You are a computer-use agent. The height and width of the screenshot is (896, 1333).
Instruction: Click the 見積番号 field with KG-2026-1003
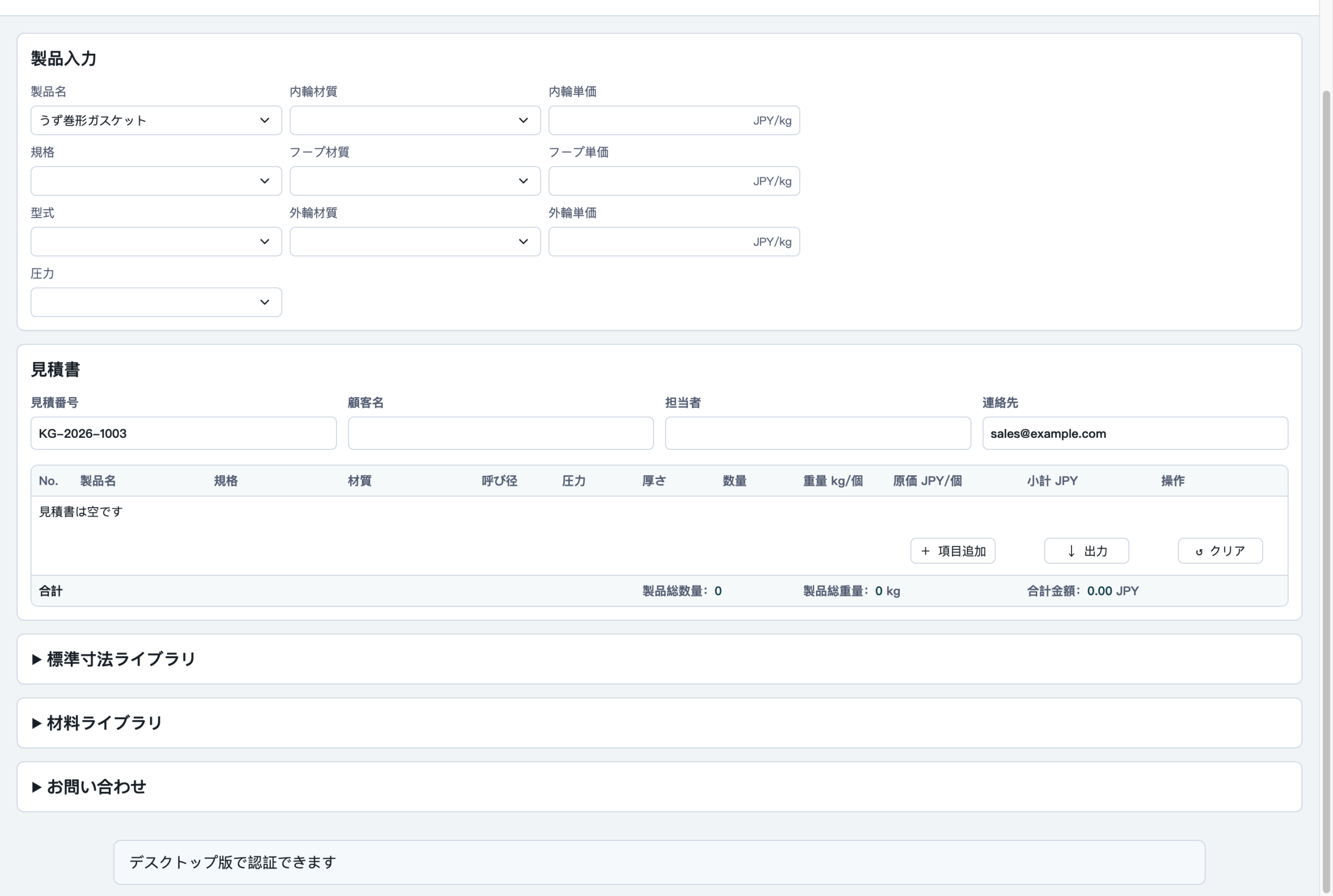click(183, 433)
